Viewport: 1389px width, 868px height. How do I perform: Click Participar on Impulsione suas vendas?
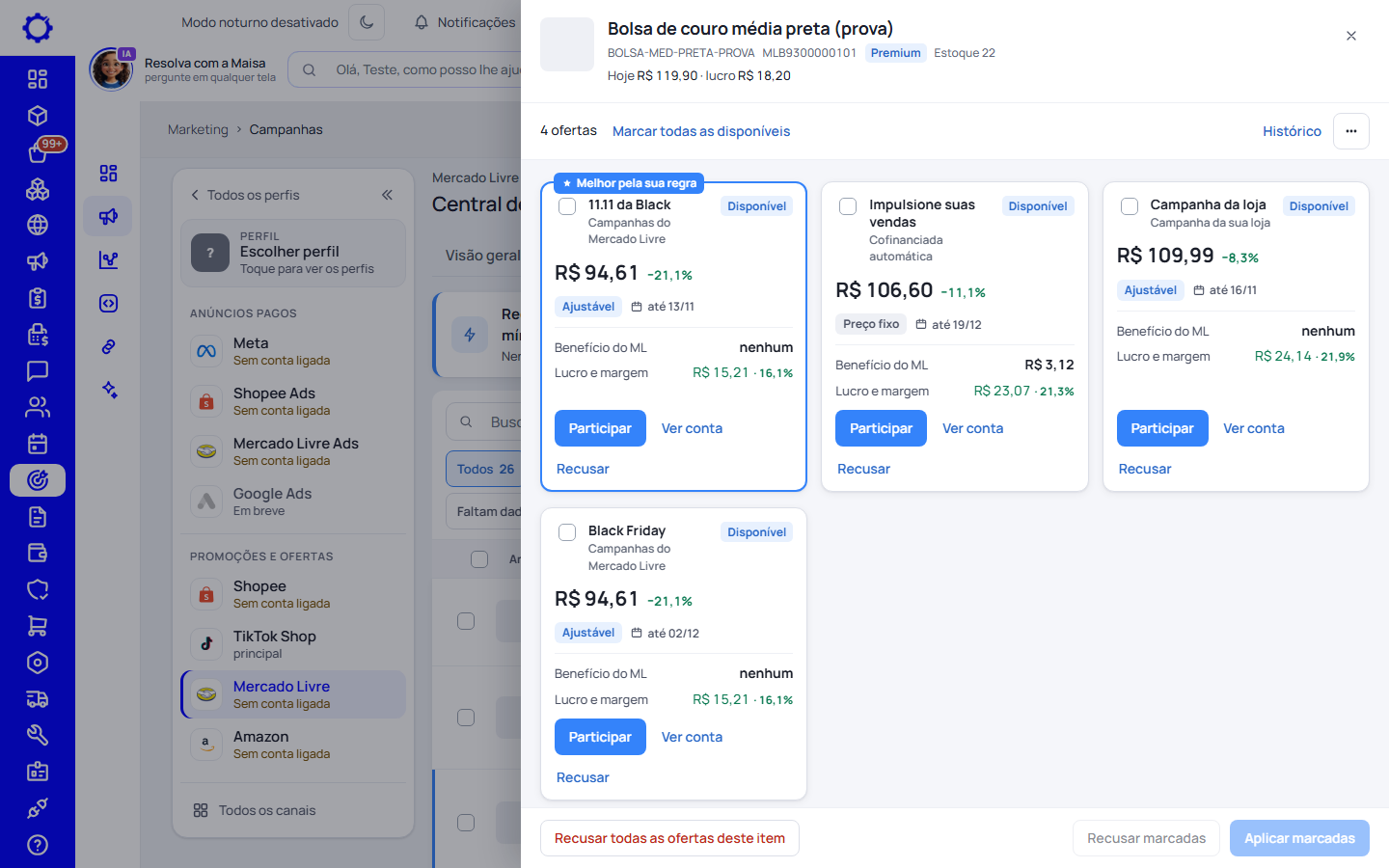[x=881, y=428]
